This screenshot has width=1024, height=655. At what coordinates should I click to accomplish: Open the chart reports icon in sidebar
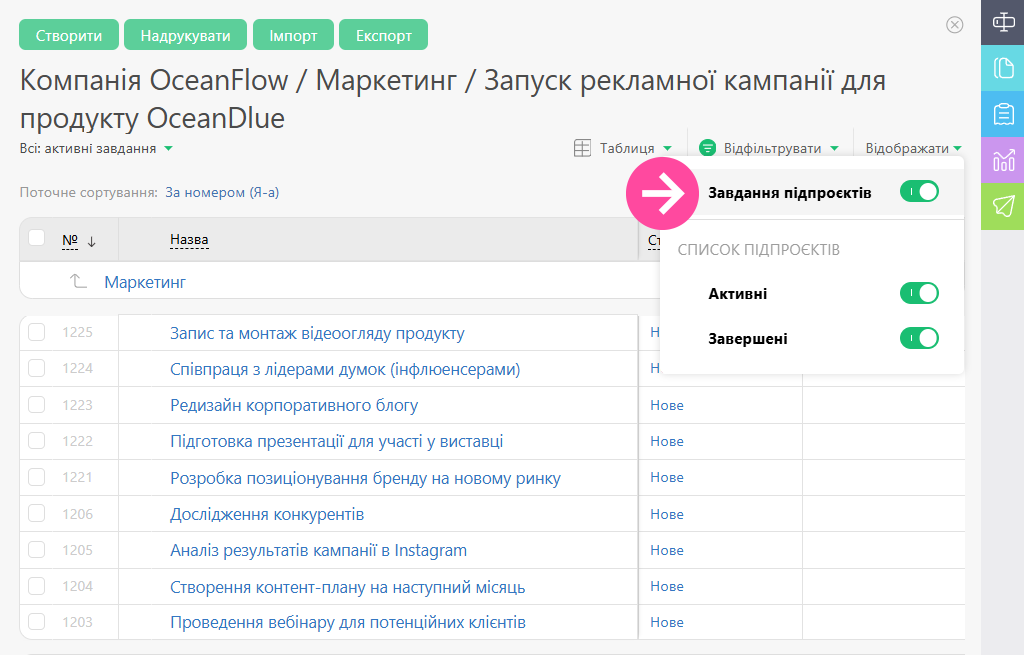pos(1003,160)
